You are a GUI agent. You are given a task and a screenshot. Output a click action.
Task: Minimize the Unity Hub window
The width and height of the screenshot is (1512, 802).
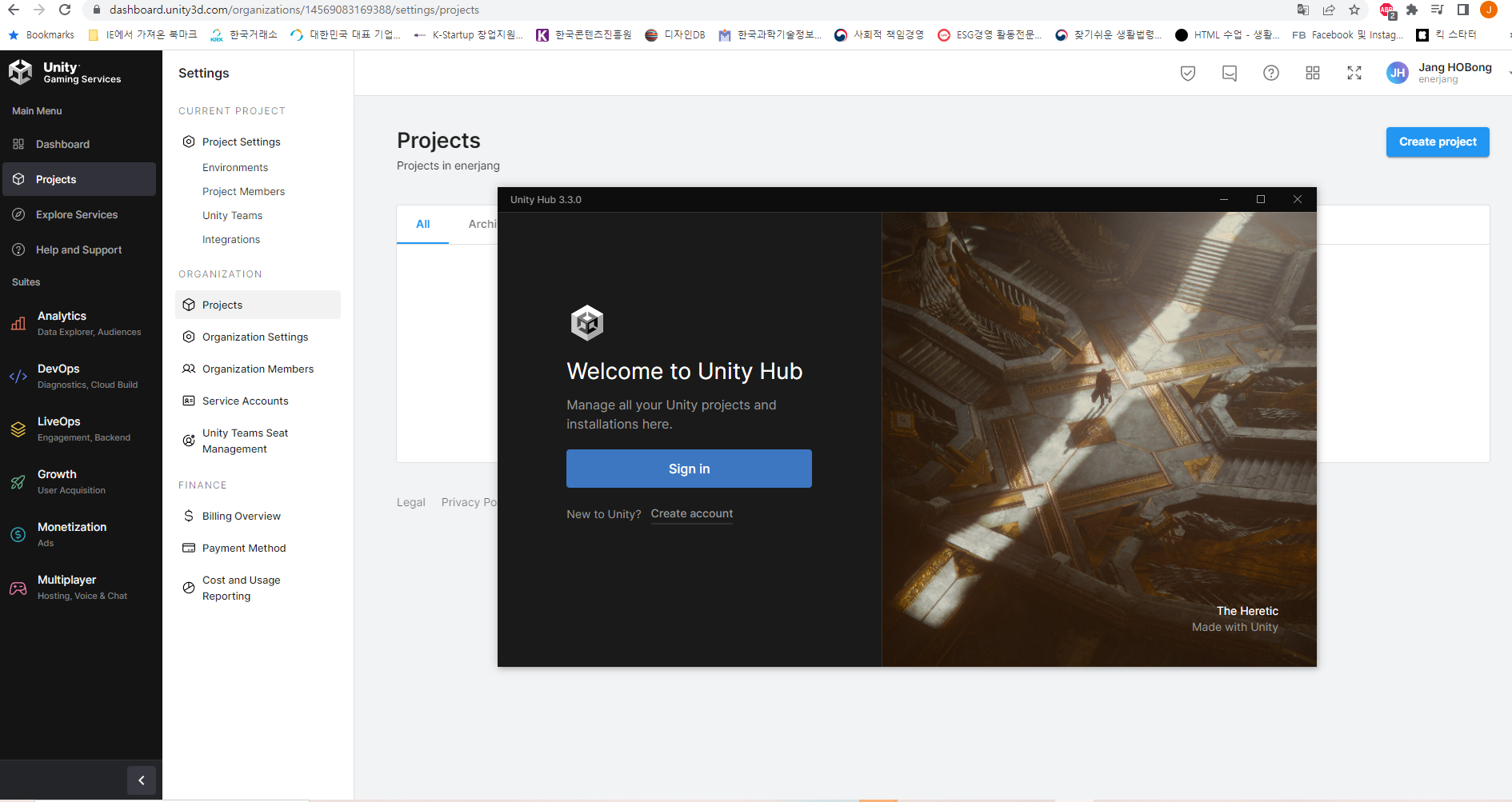pos(1224,200)
